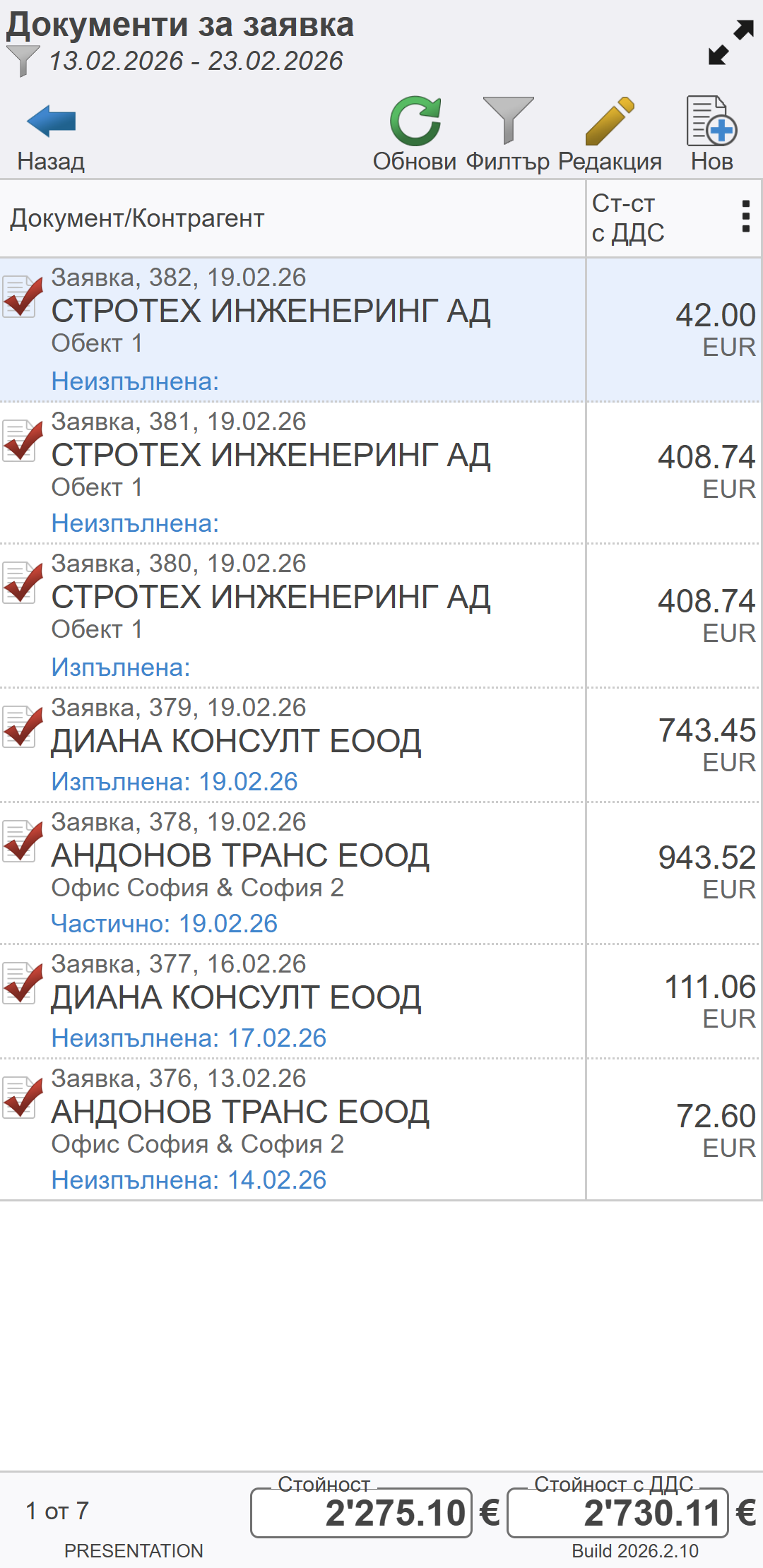Click the Стойност total field
763x1568 pixels.
[361, 1513]
